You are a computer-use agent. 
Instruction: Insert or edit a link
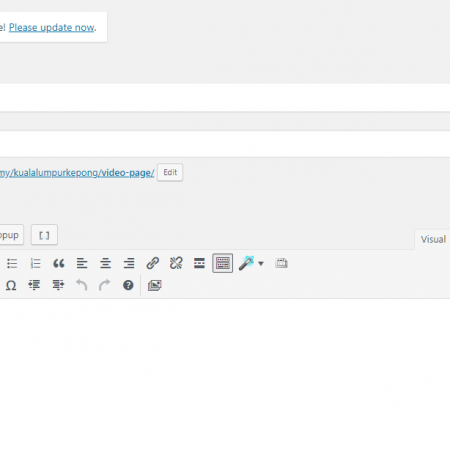(x=153, y=263)
